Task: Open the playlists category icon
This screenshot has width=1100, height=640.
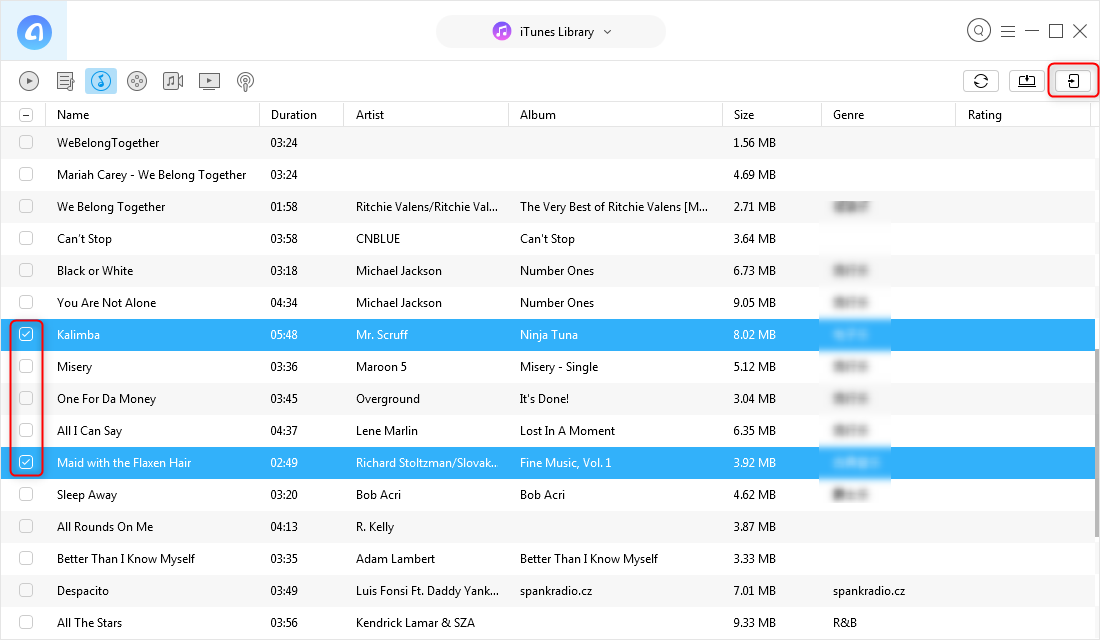Action: click(x=65, y=81)
